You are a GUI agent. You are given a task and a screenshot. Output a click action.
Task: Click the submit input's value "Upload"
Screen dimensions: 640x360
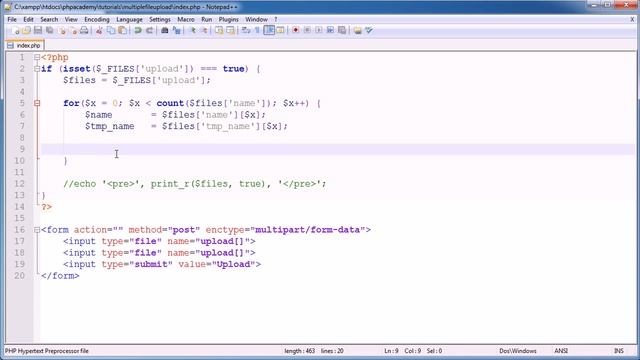233,264
